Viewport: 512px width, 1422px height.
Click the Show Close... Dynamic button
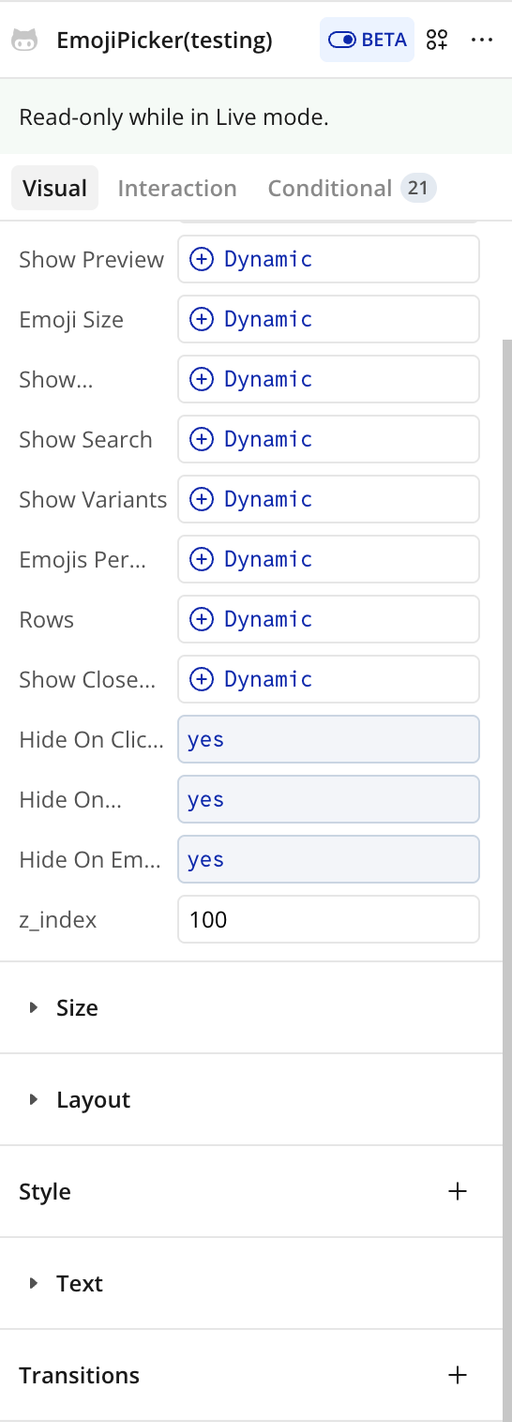tap(329, 679)
